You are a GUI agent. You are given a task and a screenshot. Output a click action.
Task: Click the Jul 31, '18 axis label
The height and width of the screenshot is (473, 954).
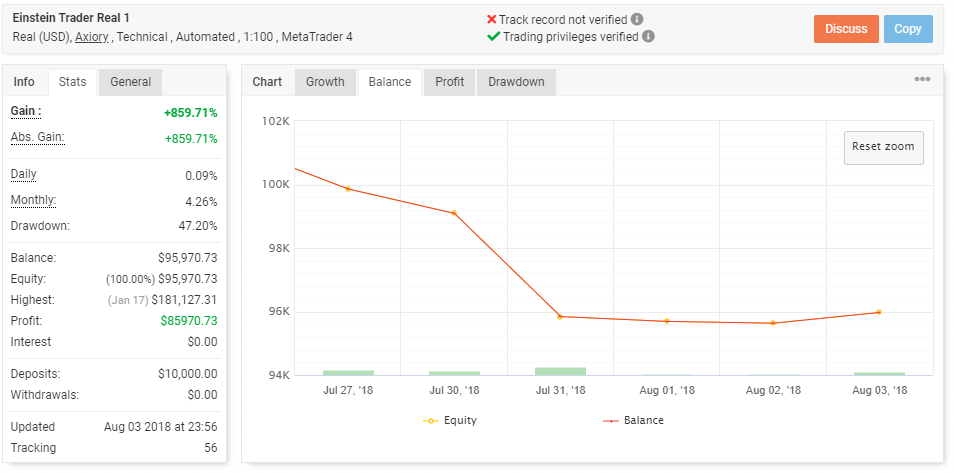pyautogui.click(x=560, y=390)
